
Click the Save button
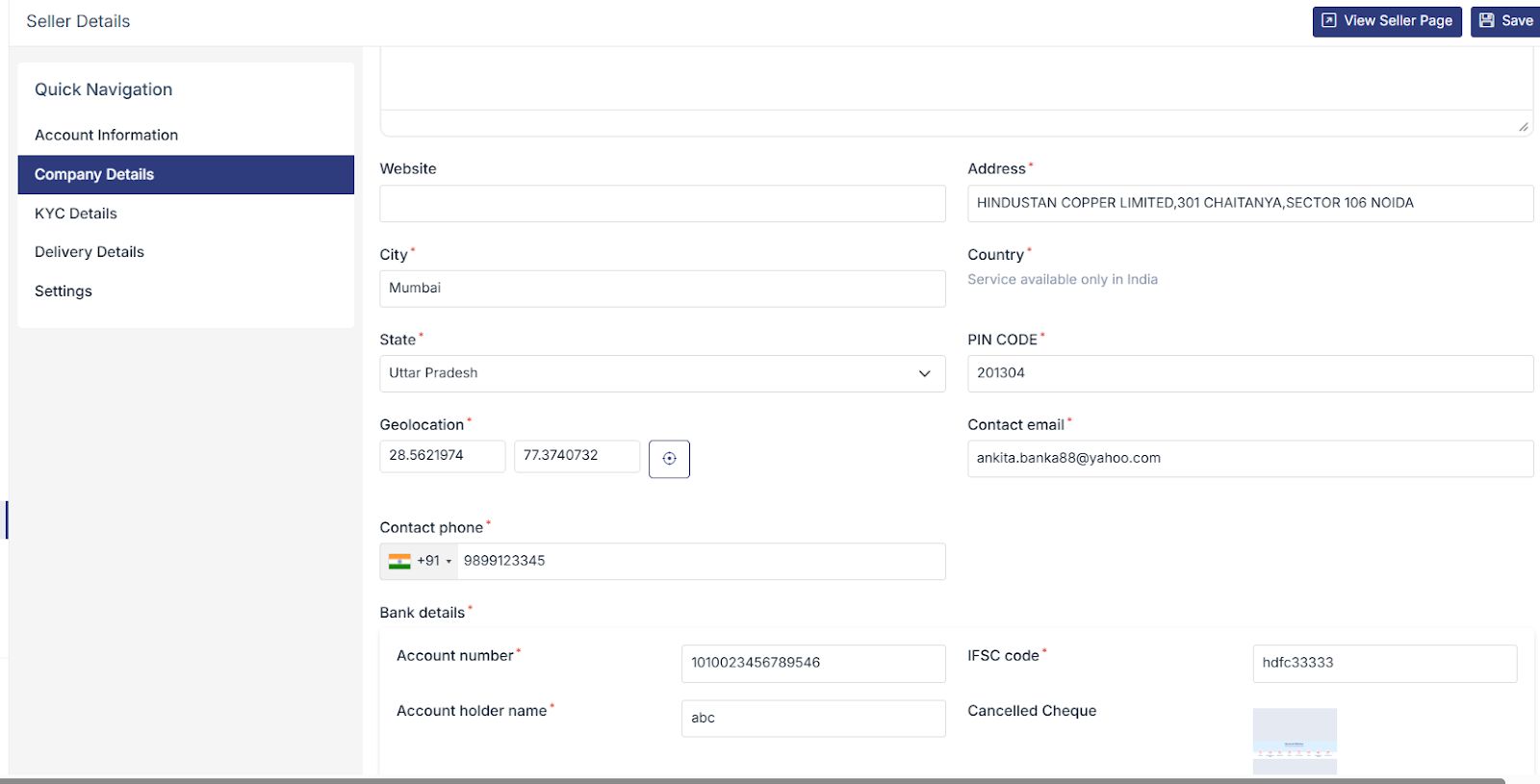[1505, 21]
